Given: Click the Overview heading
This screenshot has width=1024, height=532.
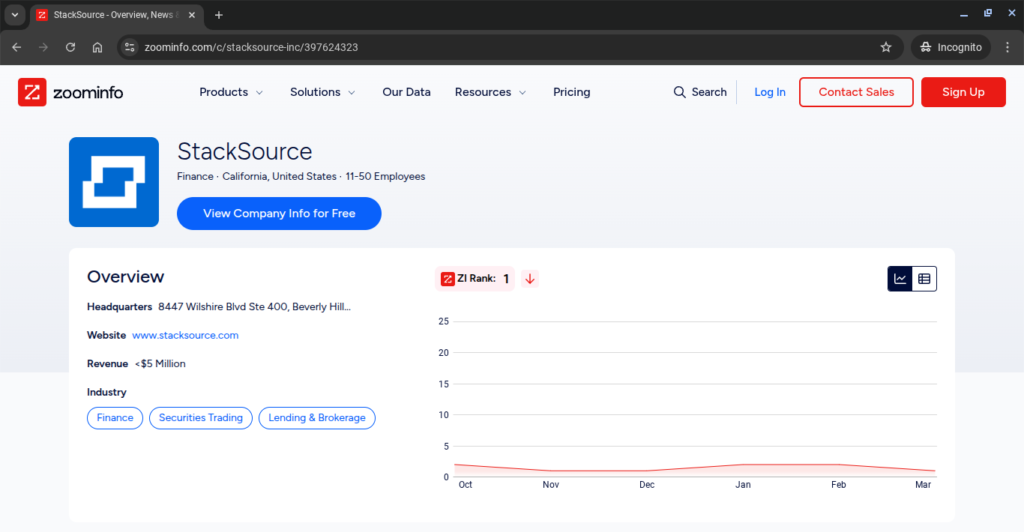Looking at the screenshot, I should [125, 277].
